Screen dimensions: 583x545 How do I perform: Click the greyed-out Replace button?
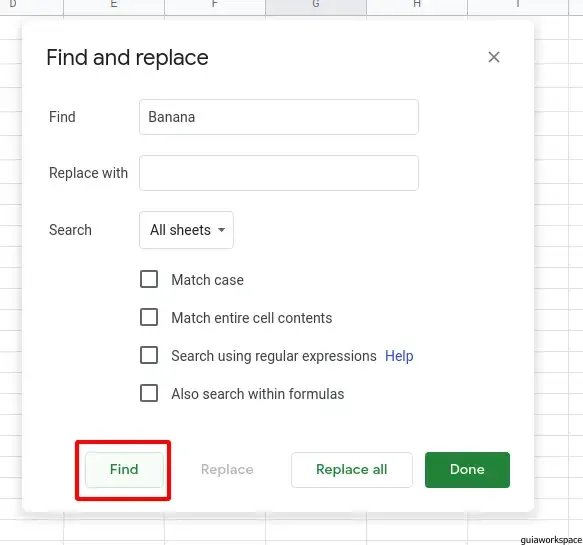[x=227, y=470]
